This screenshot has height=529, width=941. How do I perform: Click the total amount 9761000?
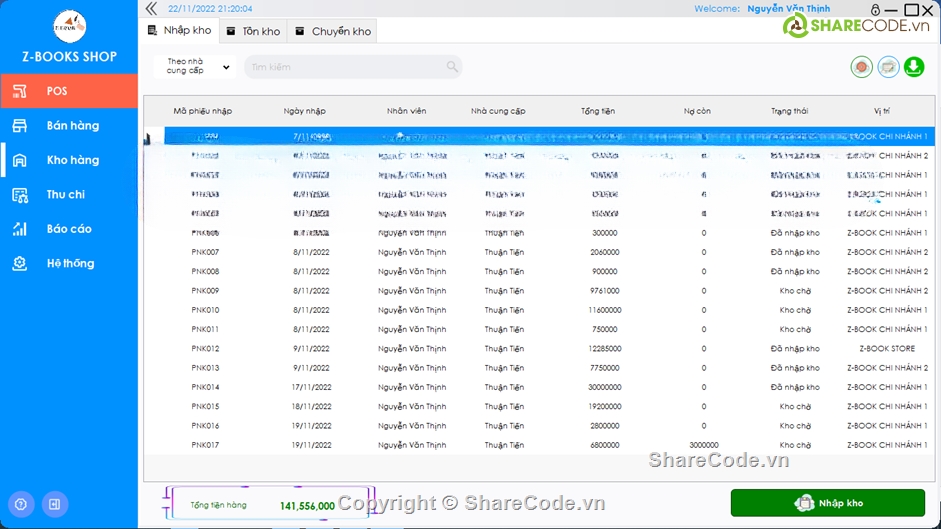pyautogui.click(x=604, y=291)
